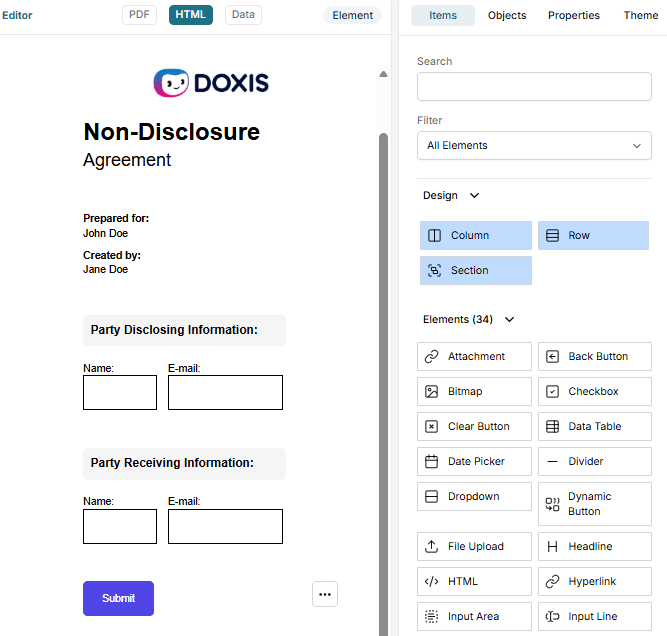
Task: Open the Theme tab
Action: (641, 15)
